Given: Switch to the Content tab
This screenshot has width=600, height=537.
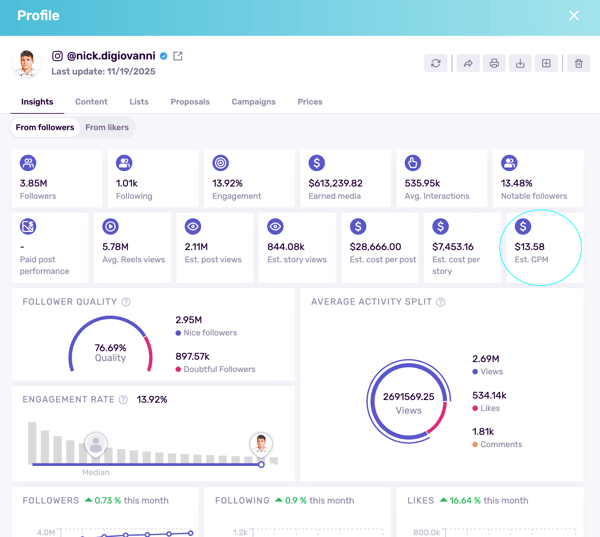Looking at the screenshot, I should 91,102.
